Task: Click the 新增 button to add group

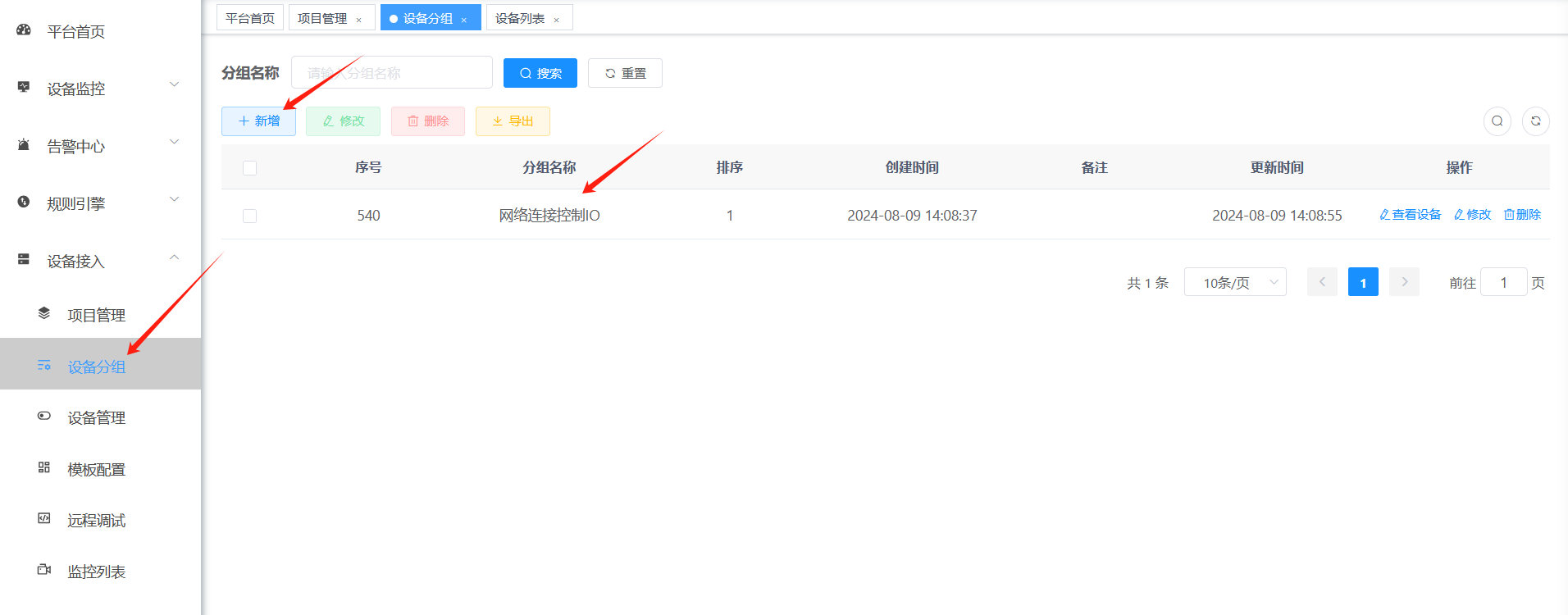Action: click(258, 121)
